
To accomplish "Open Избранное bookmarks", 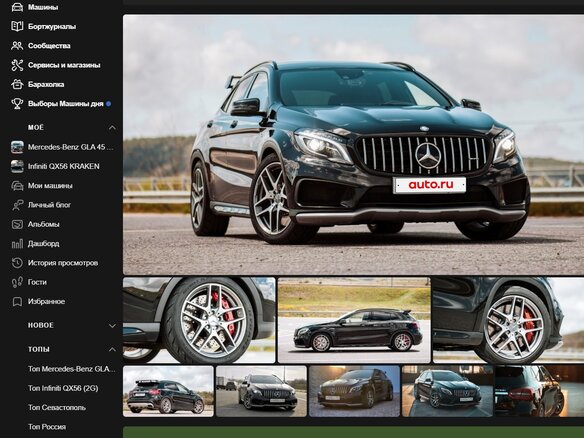I will (x=46, y=302).
